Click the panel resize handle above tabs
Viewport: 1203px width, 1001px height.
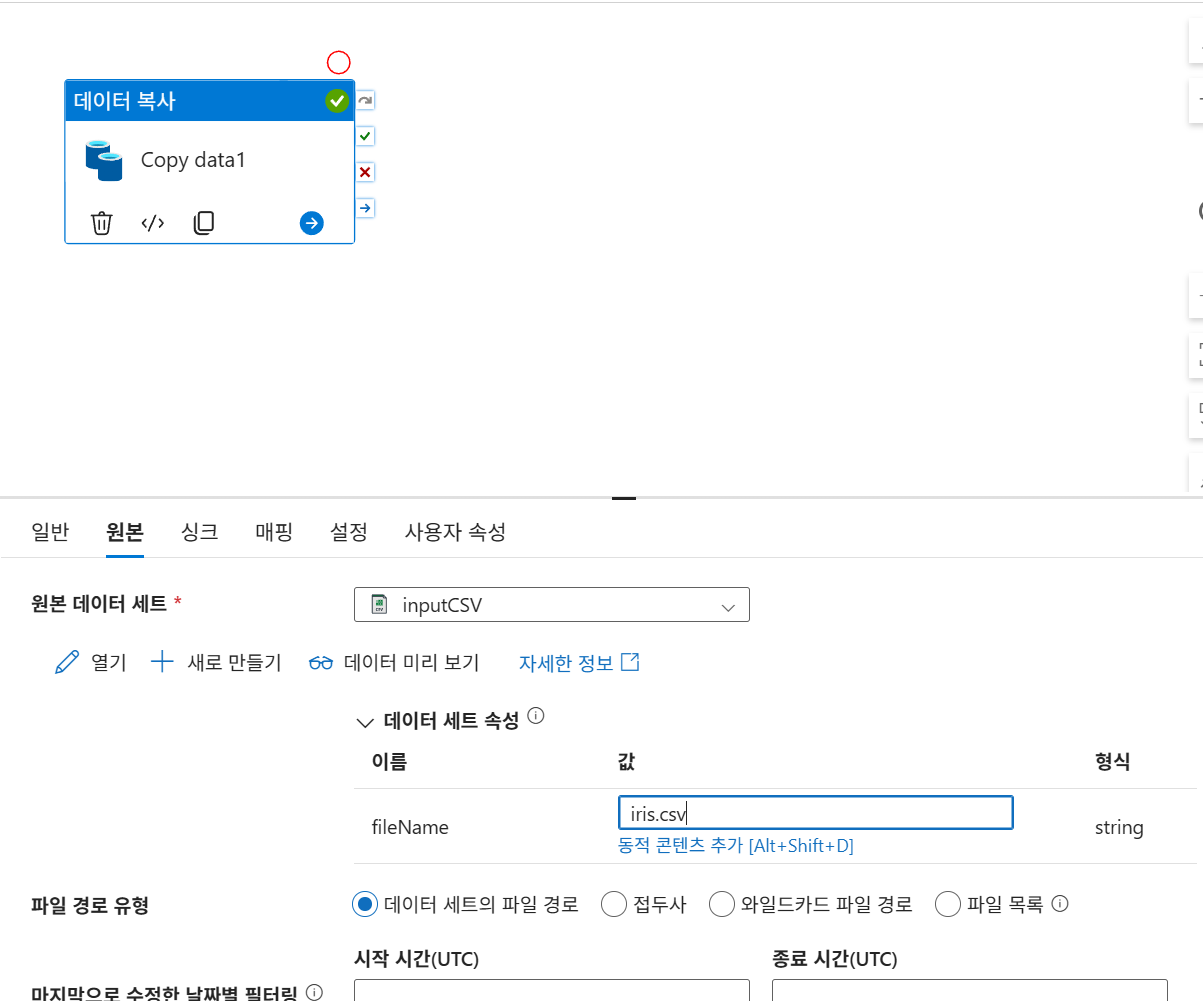pos(624,496)
